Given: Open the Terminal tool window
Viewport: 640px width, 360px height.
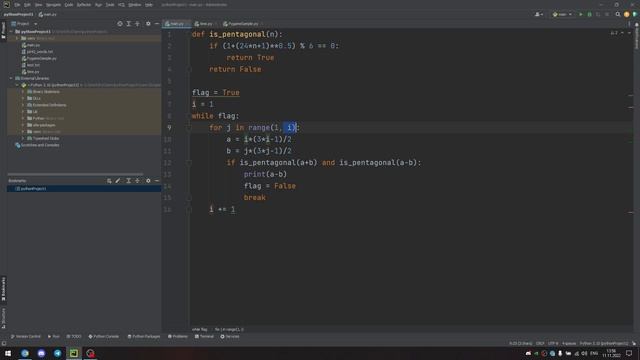Looking at the screenshot, I should coord(204,336).
